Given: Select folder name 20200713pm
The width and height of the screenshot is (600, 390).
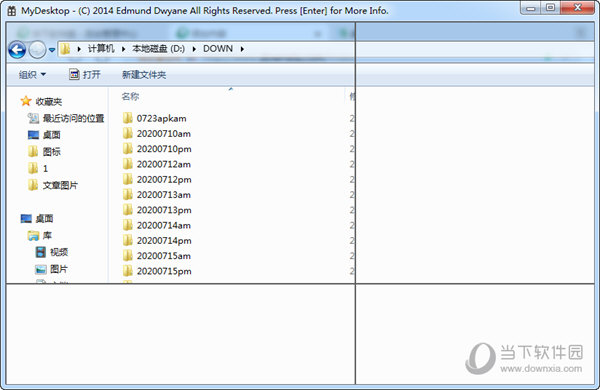Looking at the screenshot, I should tap(164, 210).
